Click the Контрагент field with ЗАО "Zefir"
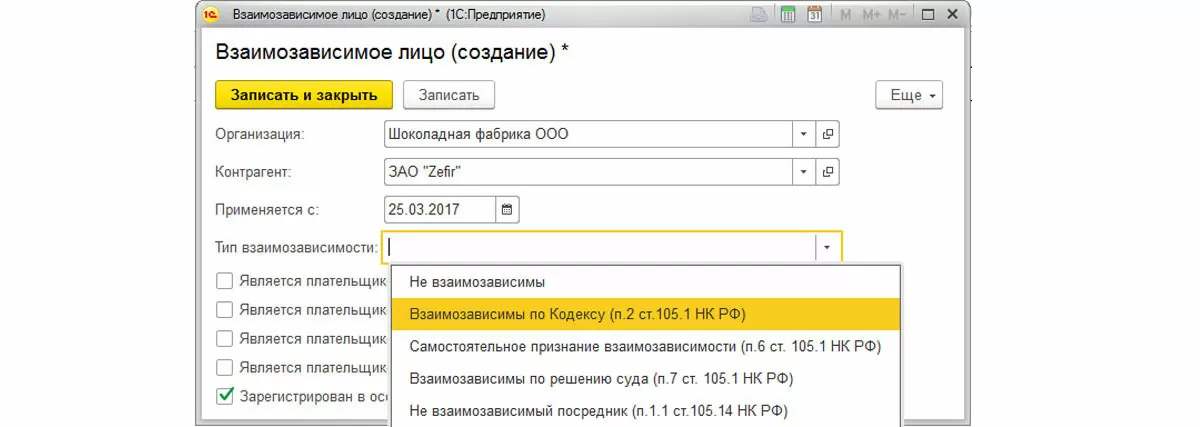The width and height of the screenshot is (1200, 427). coord(589,172)
